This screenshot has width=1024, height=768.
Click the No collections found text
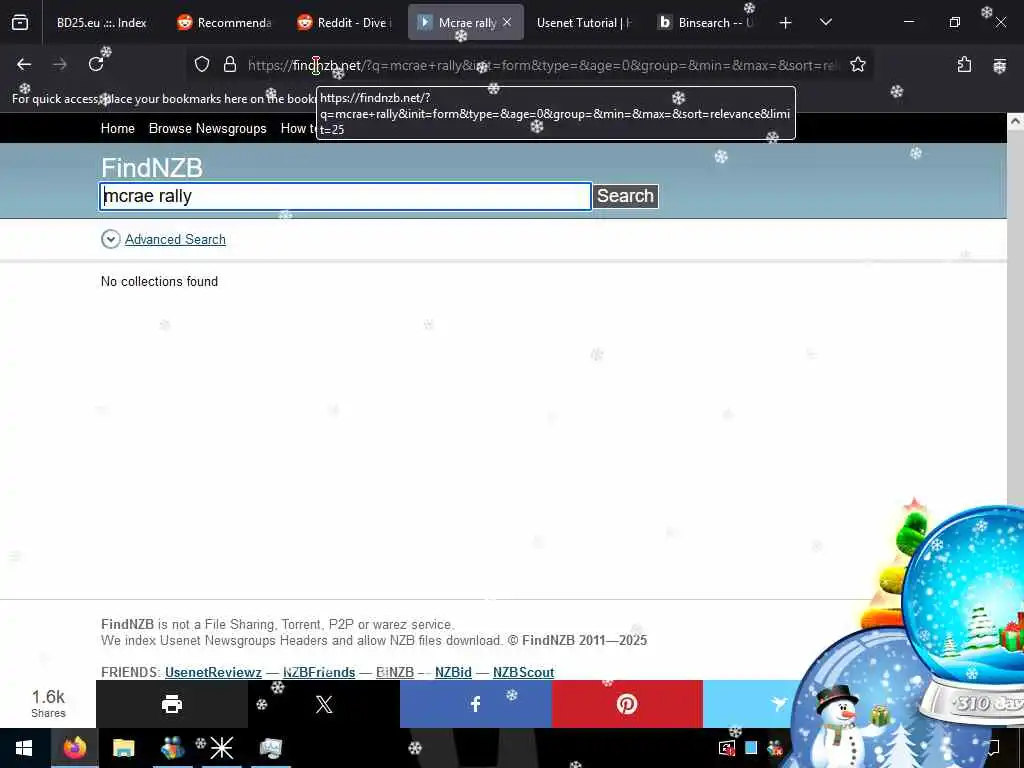click(159, 281)
